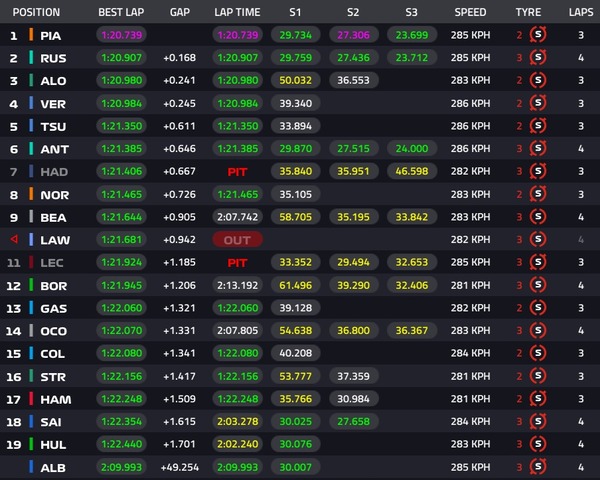Click driver name RUS in second position

[x=53, y=58]
